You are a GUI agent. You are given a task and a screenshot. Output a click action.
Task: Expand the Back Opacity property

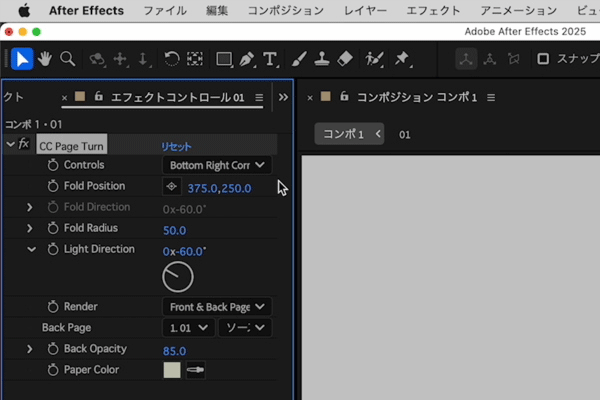point(29,349)
